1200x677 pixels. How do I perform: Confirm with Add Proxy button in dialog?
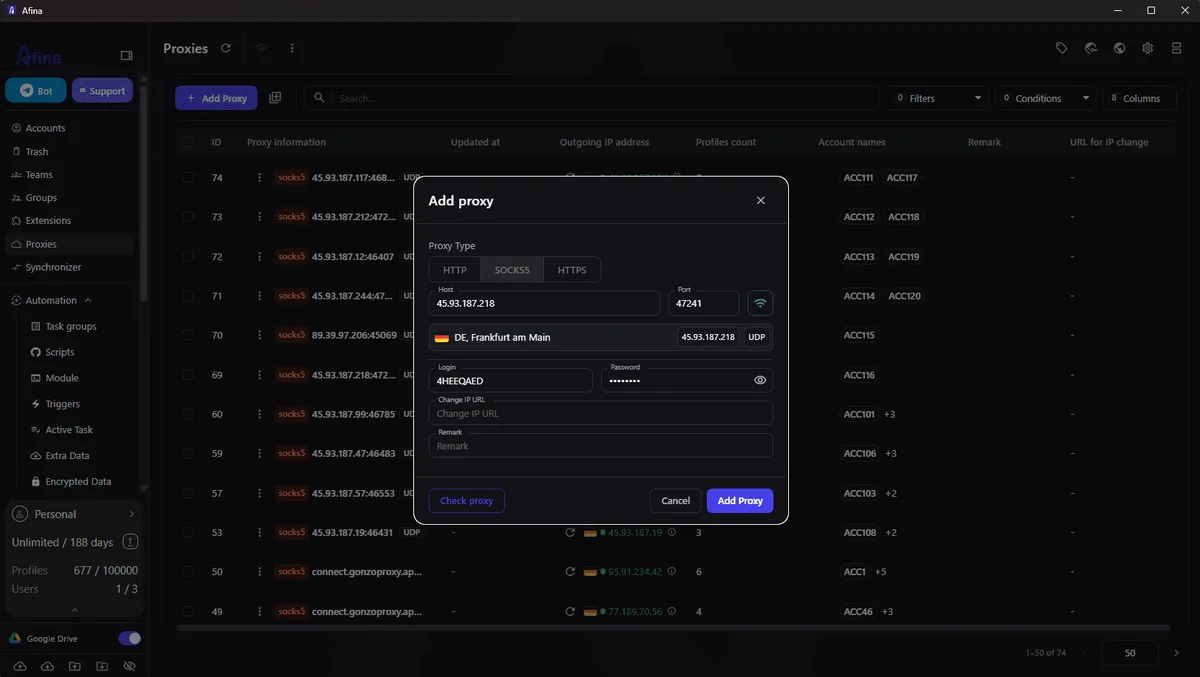coord(740,500)
